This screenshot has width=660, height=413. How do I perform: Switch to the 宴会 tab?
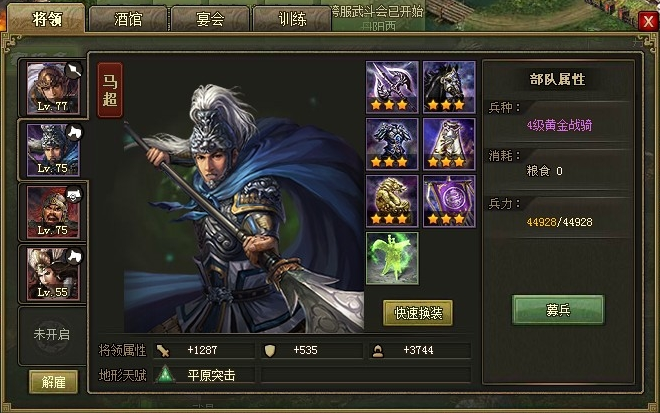click(x=210, y=19)
